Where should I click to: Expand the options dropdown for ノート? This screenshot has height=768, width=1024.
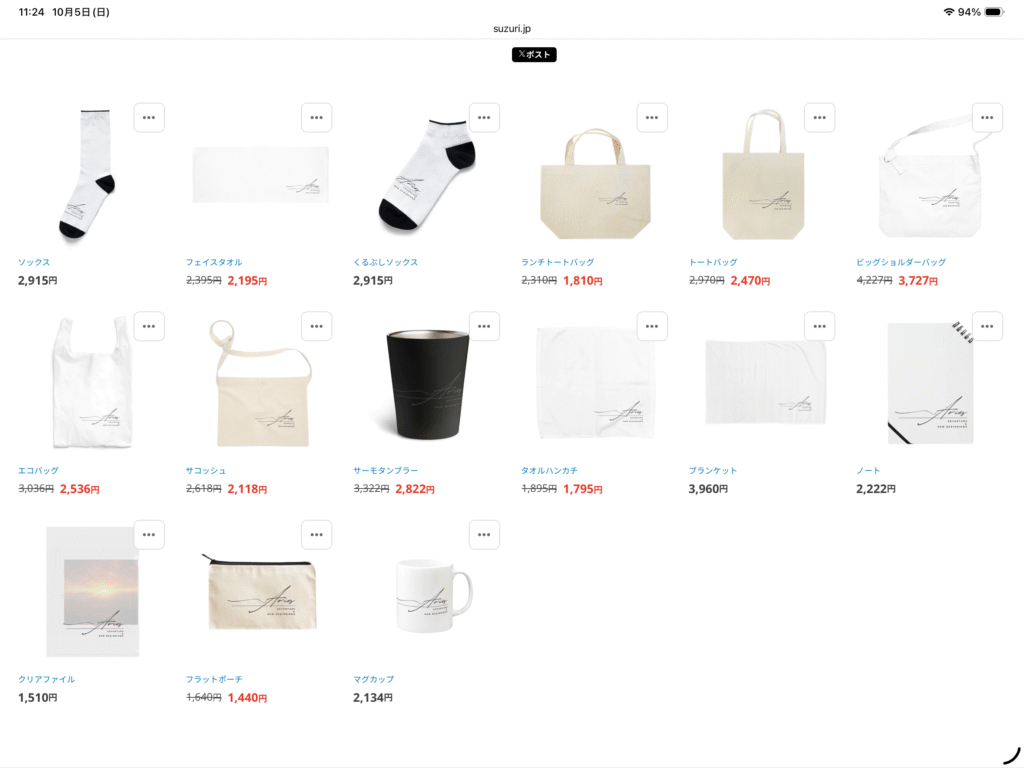987,326
